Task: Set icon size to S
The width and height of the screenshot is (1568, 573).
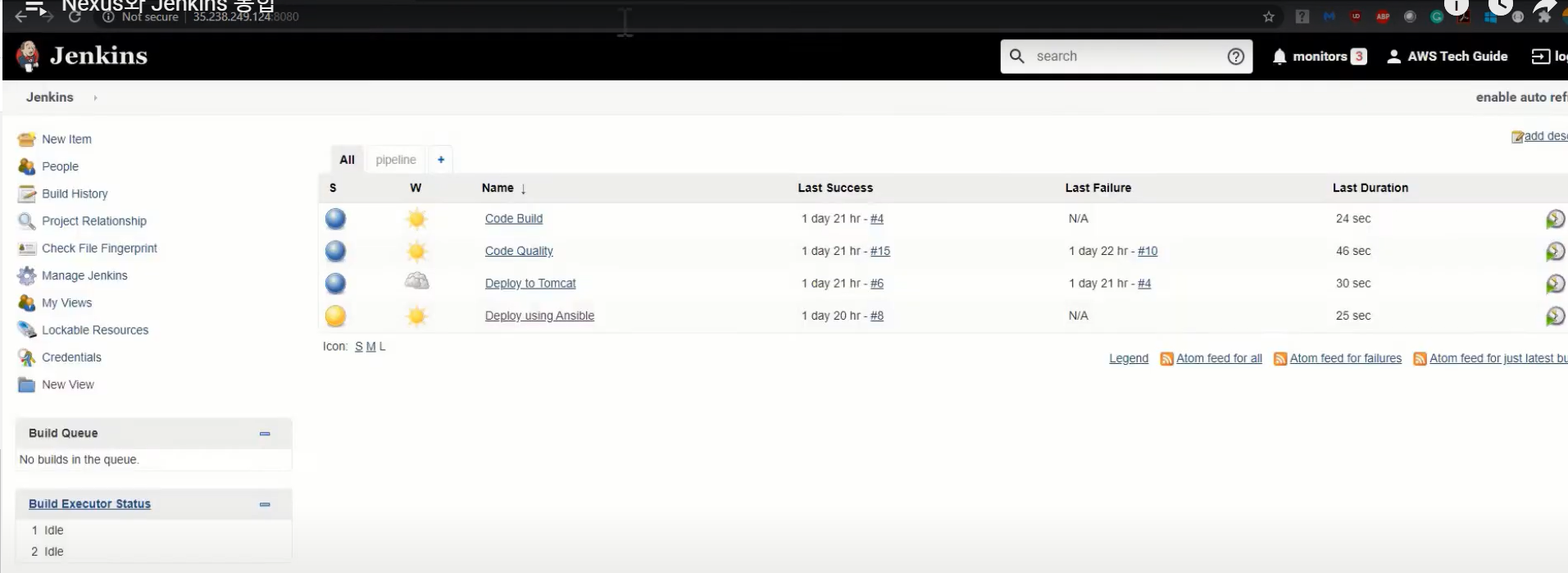Action: [x=358, y=347]
